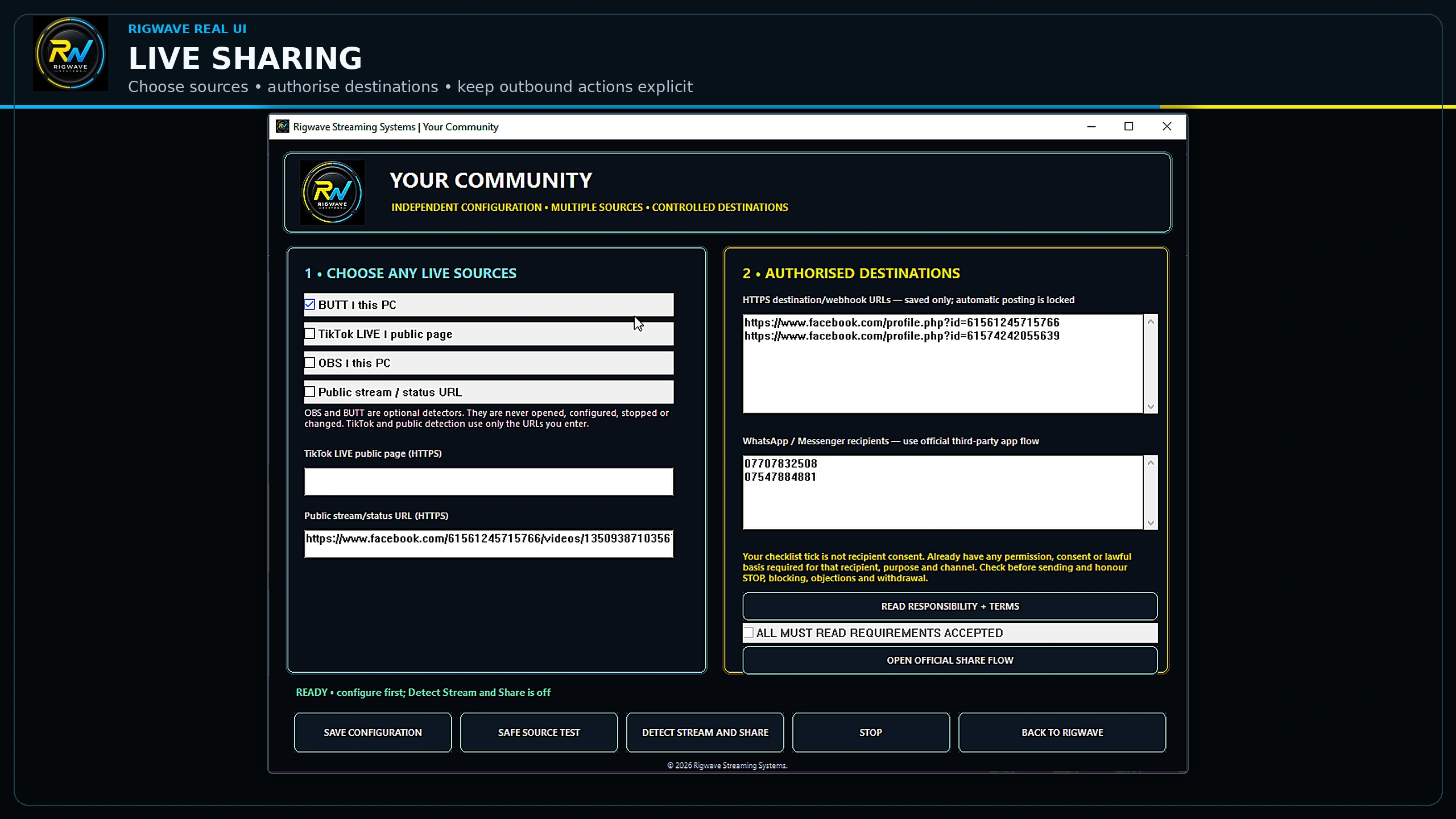This screenshot has width=1456, height=819.
Task: Click scroll-down arrow of HTTPS destinations box
Action: [1151, 406]
